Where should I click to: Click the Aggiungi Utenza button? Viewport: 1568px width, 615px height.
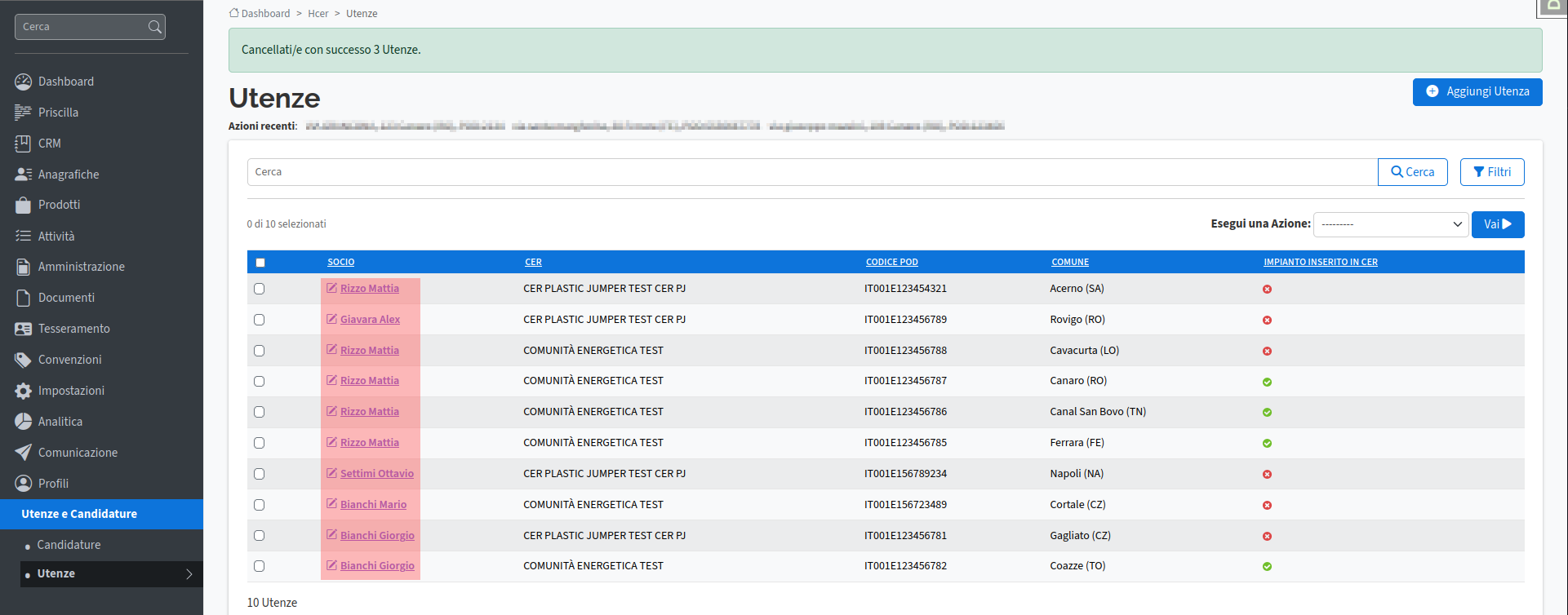click(1477, 91)
